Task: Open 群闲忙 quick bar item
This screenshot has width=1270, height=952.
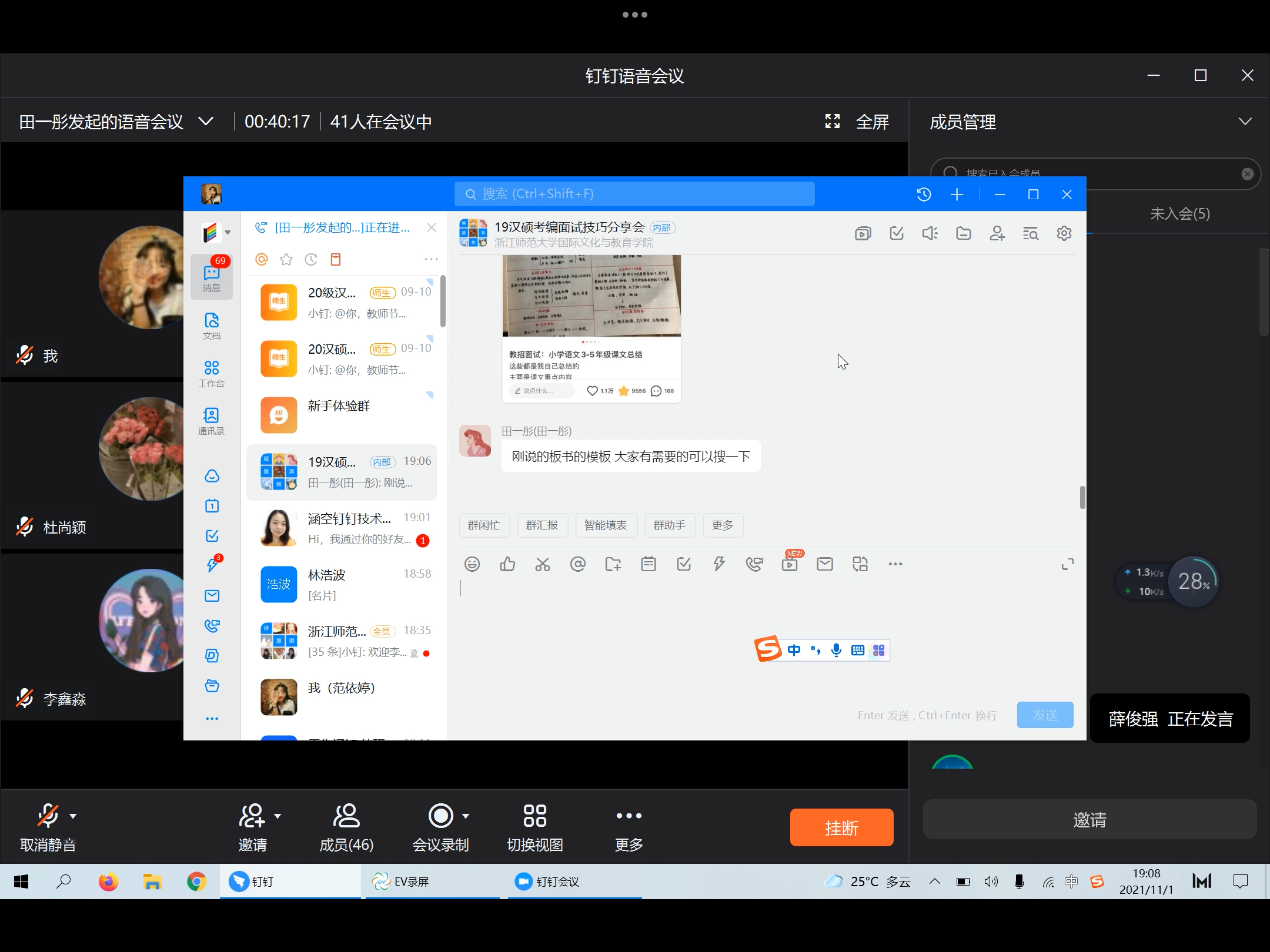Action: 484,525
